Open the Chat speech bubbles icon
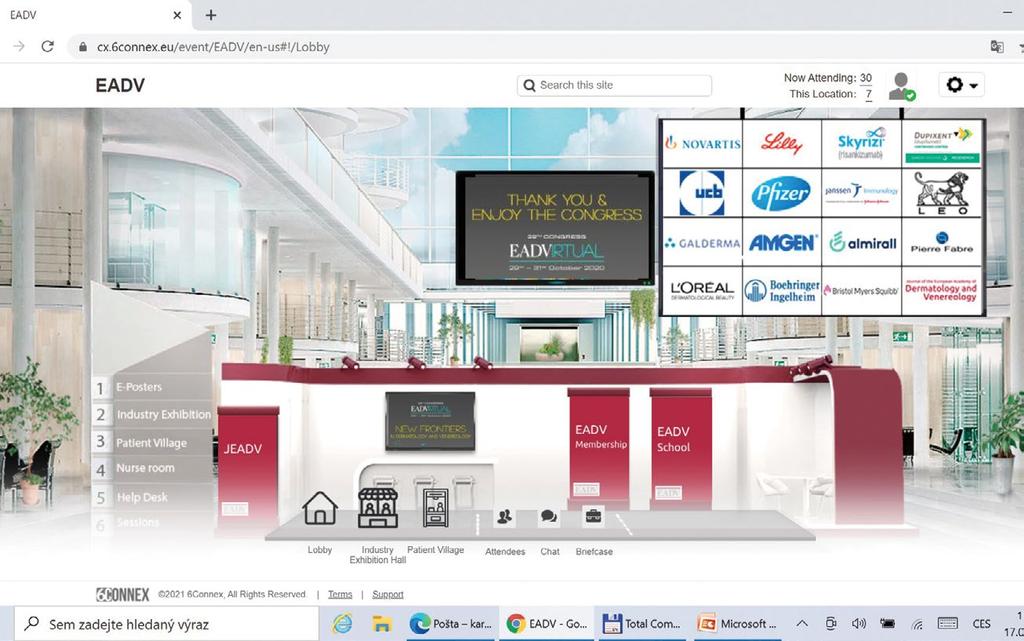The image size is (1024, 641). click(549, 517)
